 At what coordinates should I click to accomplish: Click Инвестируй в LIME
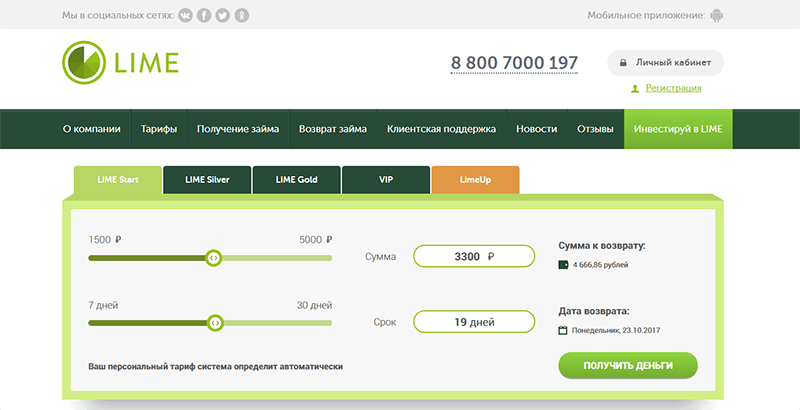678,129
